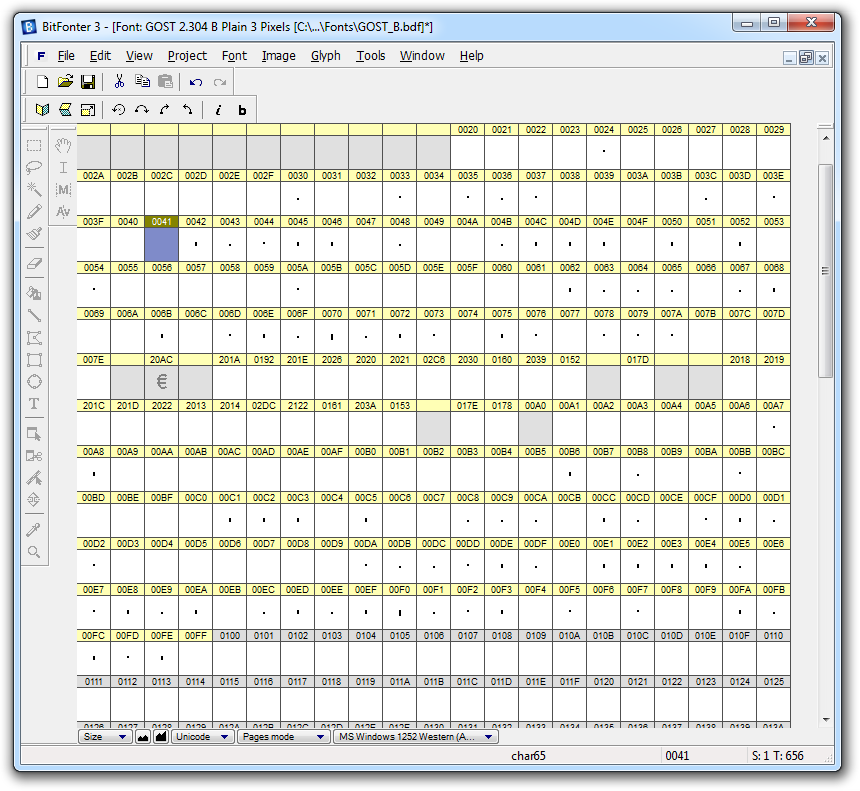This screenshot has height=791, width=860.
Task: Select the eyedropper tool
Action: pyautogui.click(x=34, y=529)
